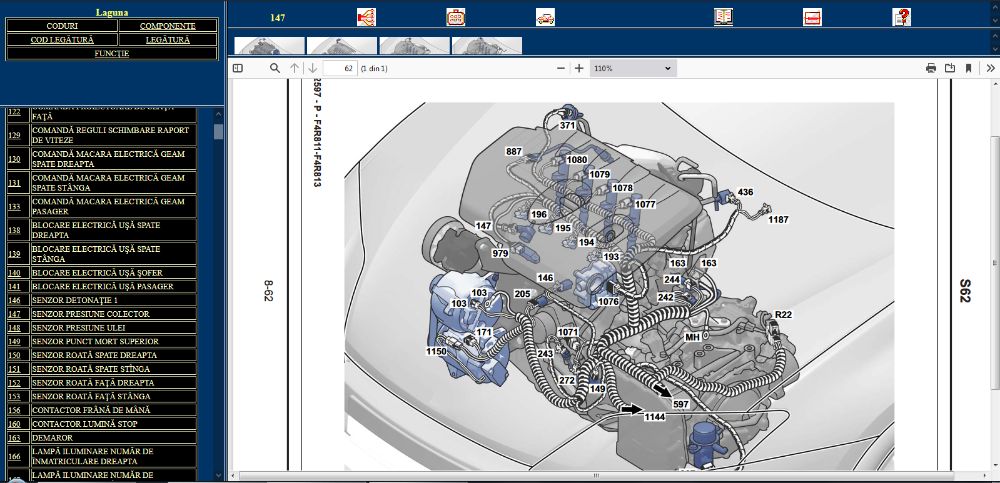1000x483 pixels.
Task: Click the list scrollbar down arrow
Action: (219, 475)
